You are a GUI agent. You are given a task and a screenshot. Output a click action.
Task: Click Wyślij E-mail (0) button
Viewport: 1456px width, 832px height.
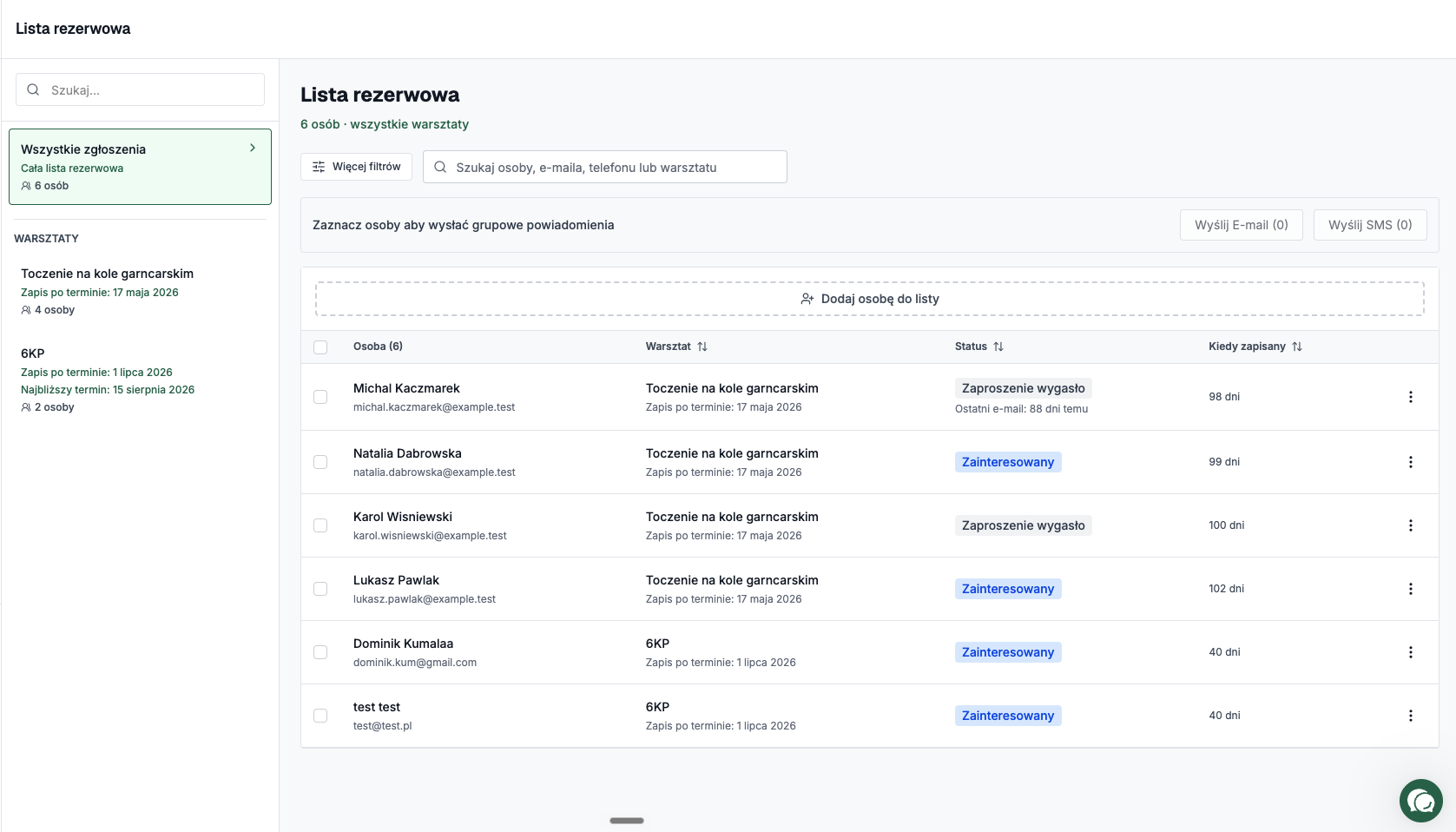click(x=1241, y=225)
